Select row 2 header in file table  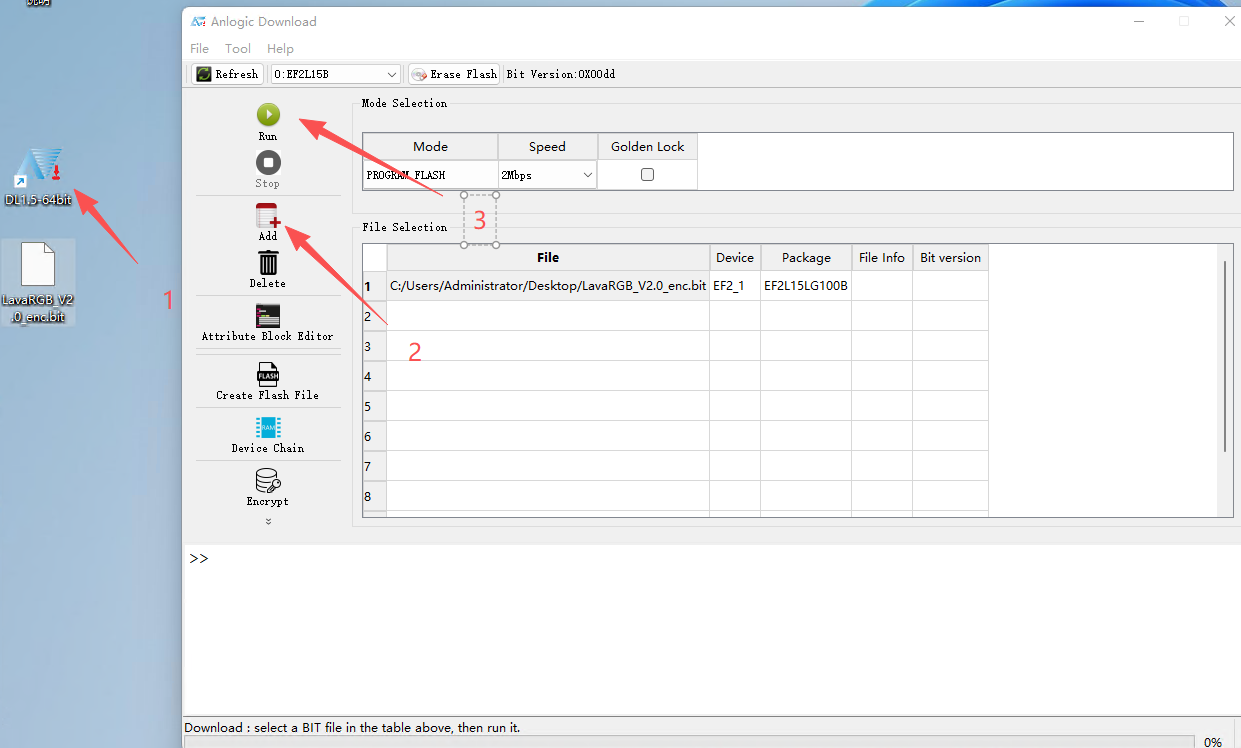pos(374,316)
